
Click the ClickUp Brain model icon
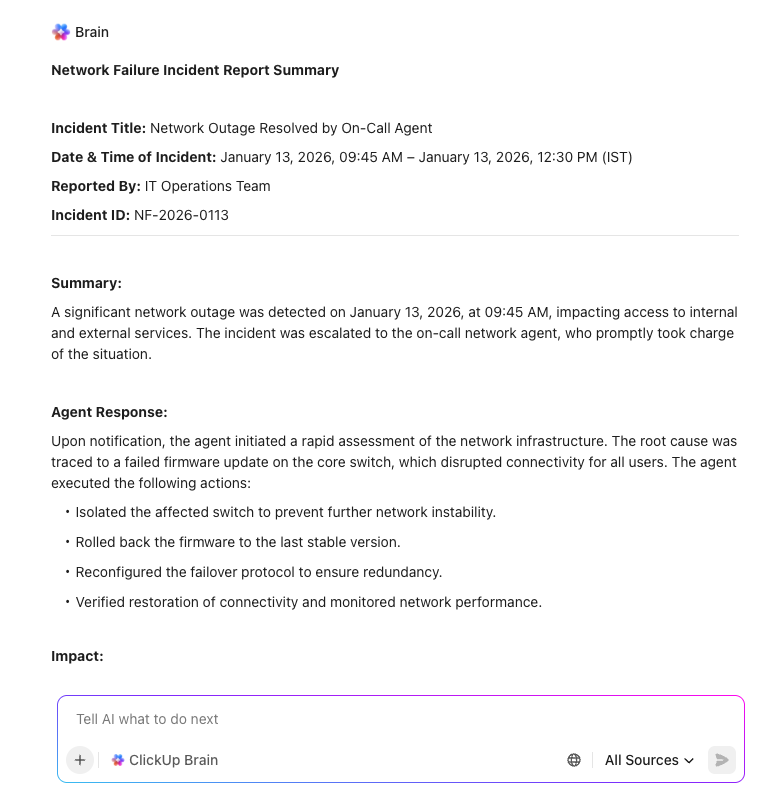[x=118, y=760]
